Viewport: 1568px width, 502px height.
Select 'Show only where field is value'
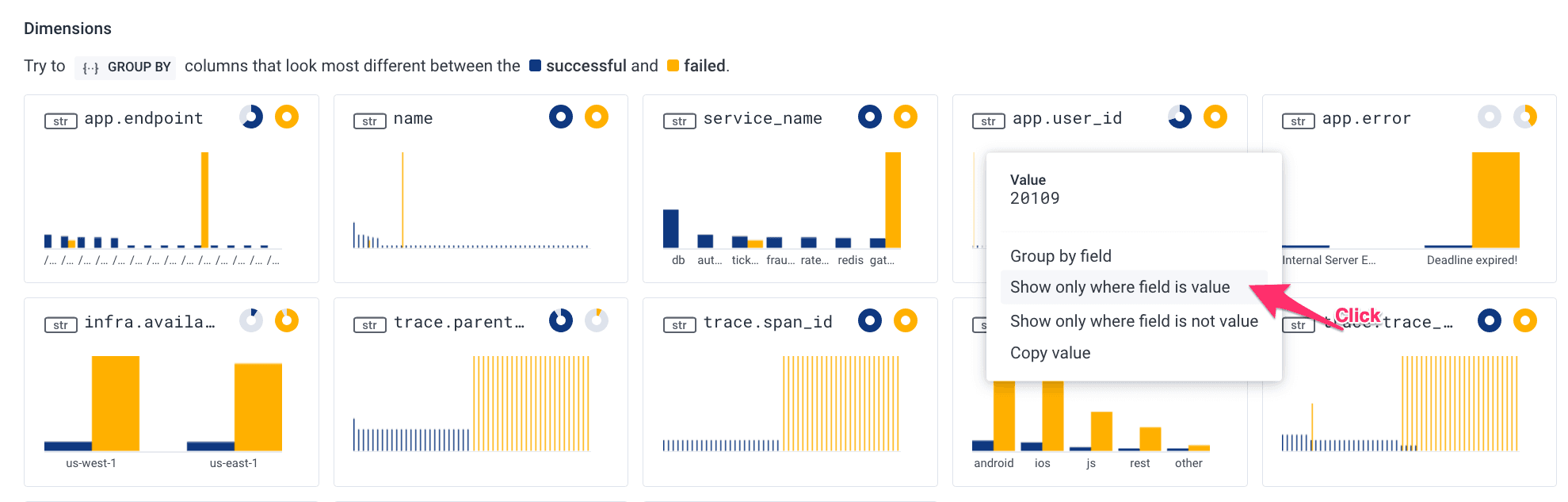point(1120,287)
